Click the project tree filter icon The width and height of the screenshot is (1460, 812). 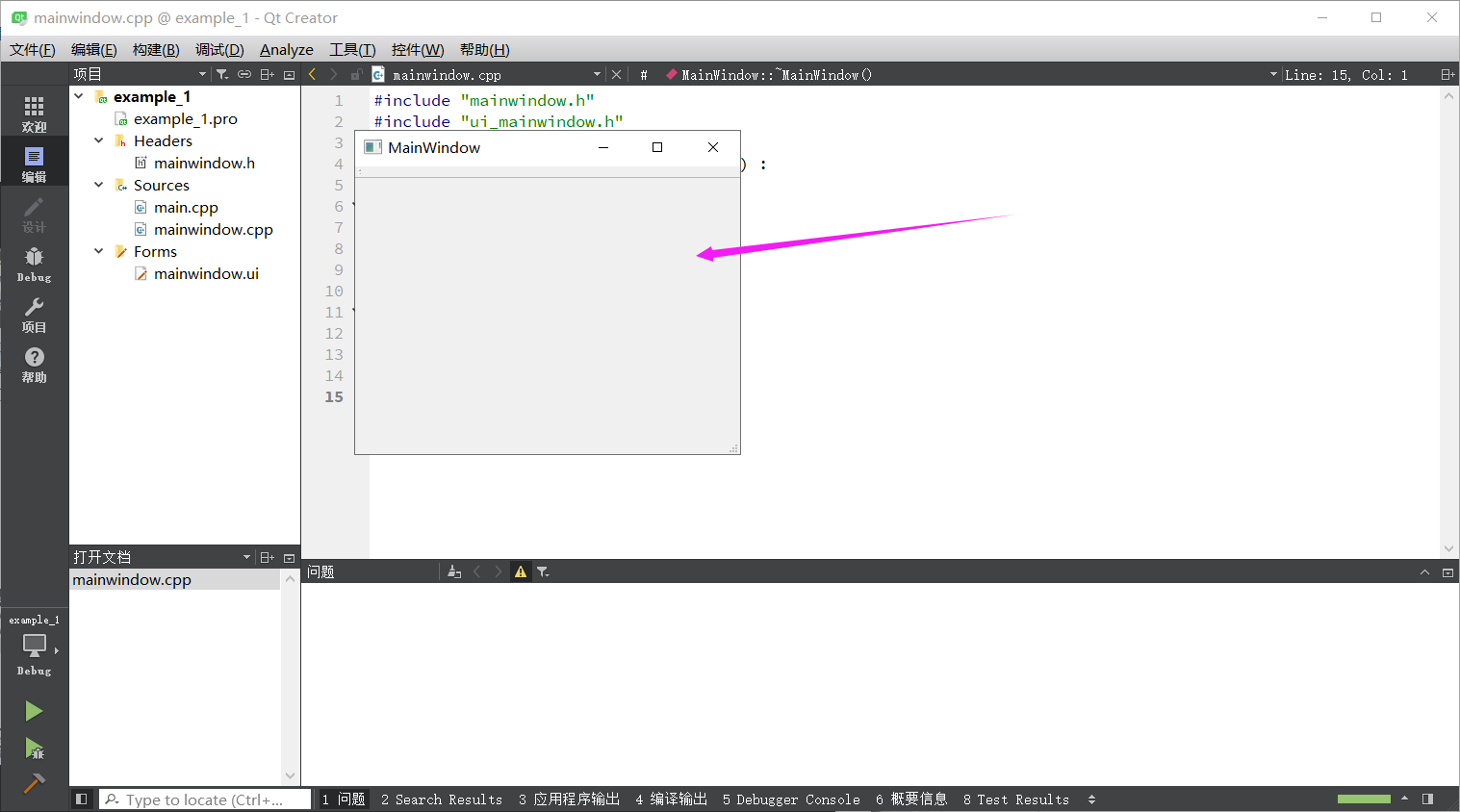[222, 74]
